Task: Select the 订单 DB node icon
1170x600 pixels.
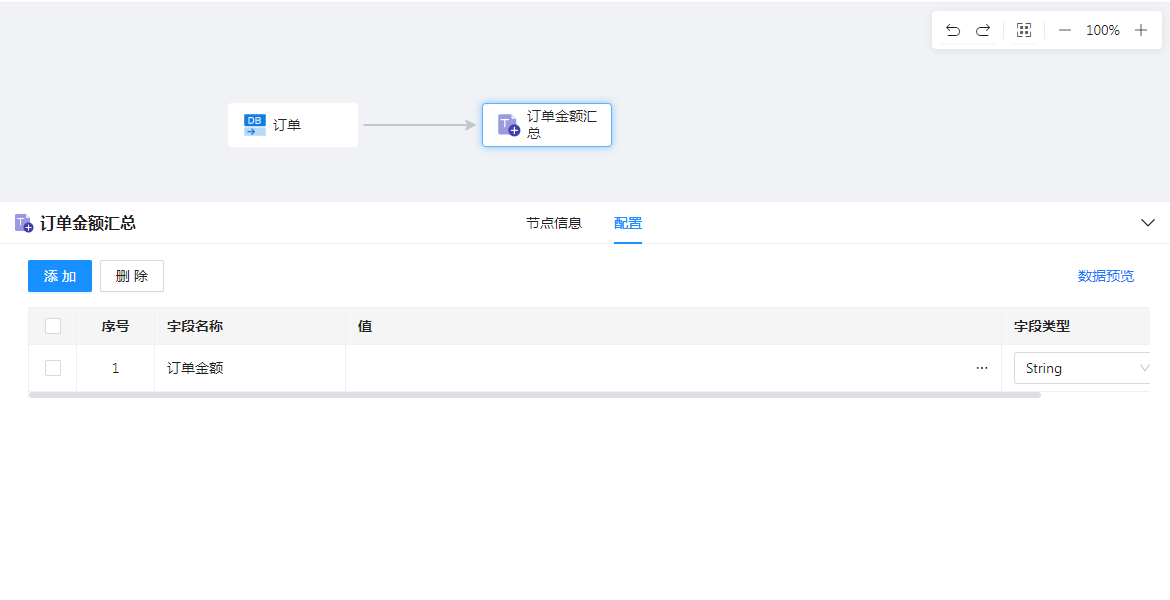Action: [255, 125]
